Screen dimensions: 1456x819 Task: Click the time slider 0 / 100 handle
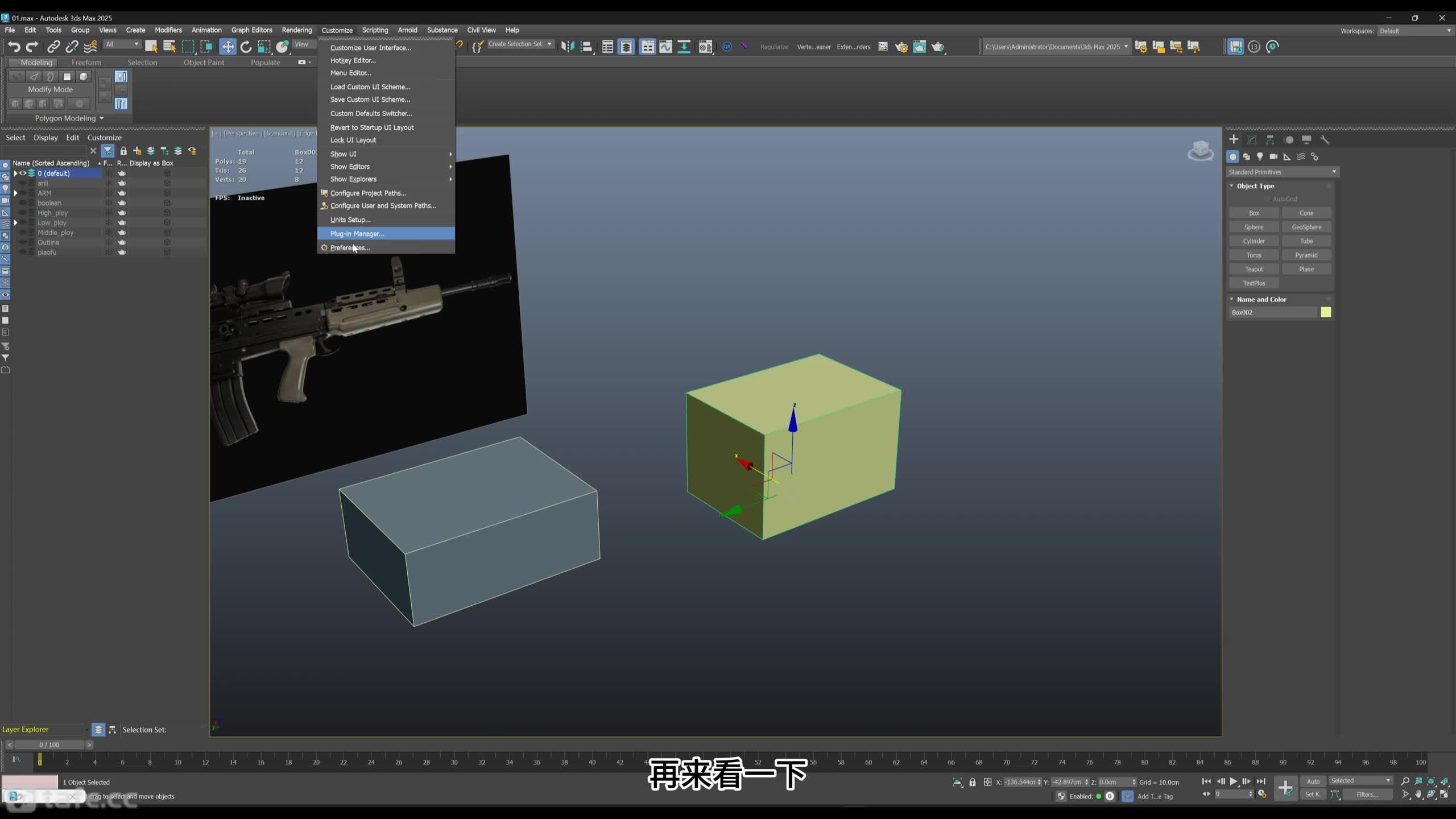pos(49,744)
